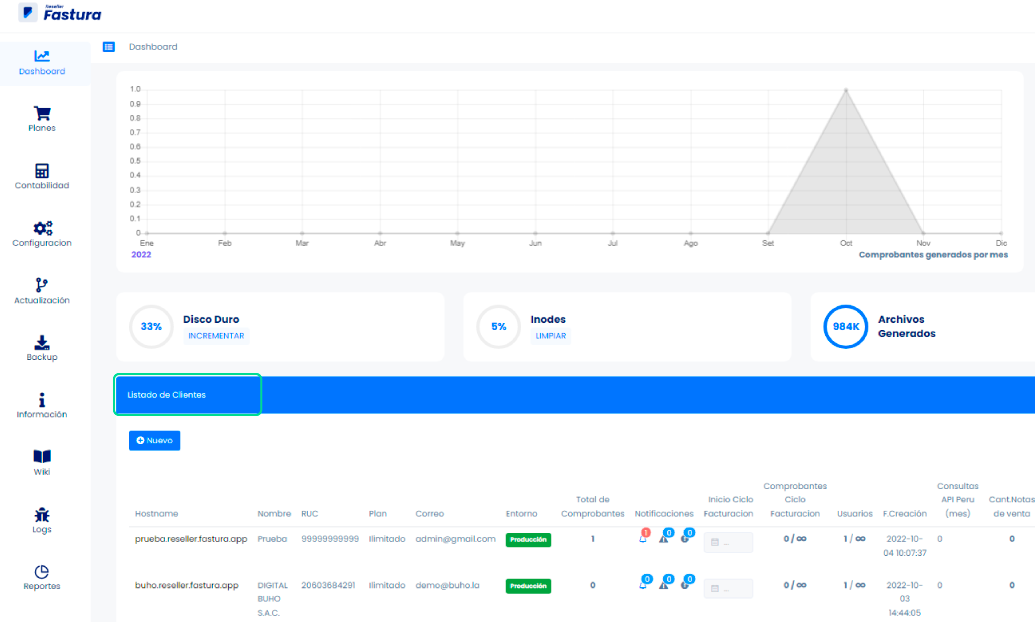
Task: Go to the Actualización branch icon
Action: point(42,291)
